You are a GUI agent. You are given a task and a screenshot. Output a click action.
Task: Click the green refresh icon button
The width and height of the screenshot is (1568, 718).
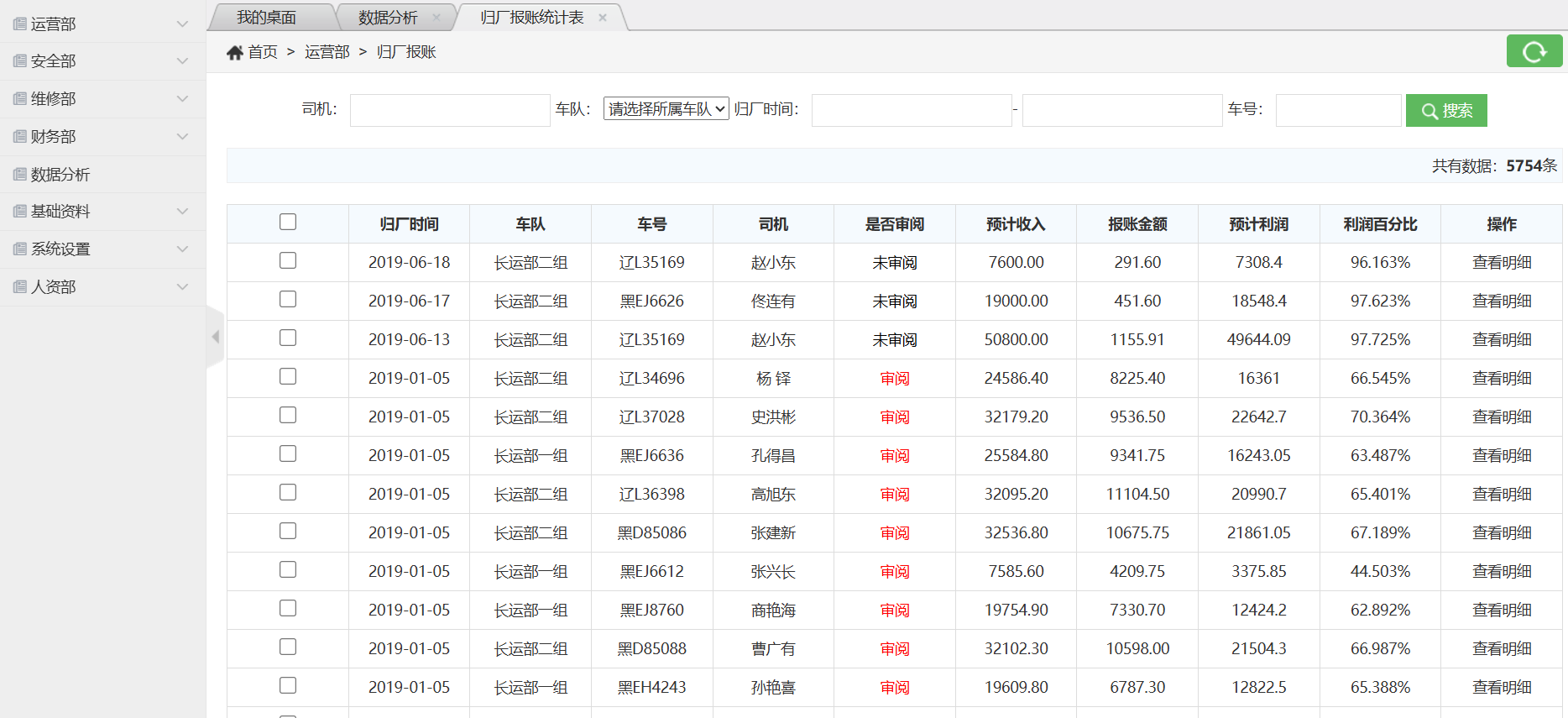pyautogui.click(x=1534, y=51)
